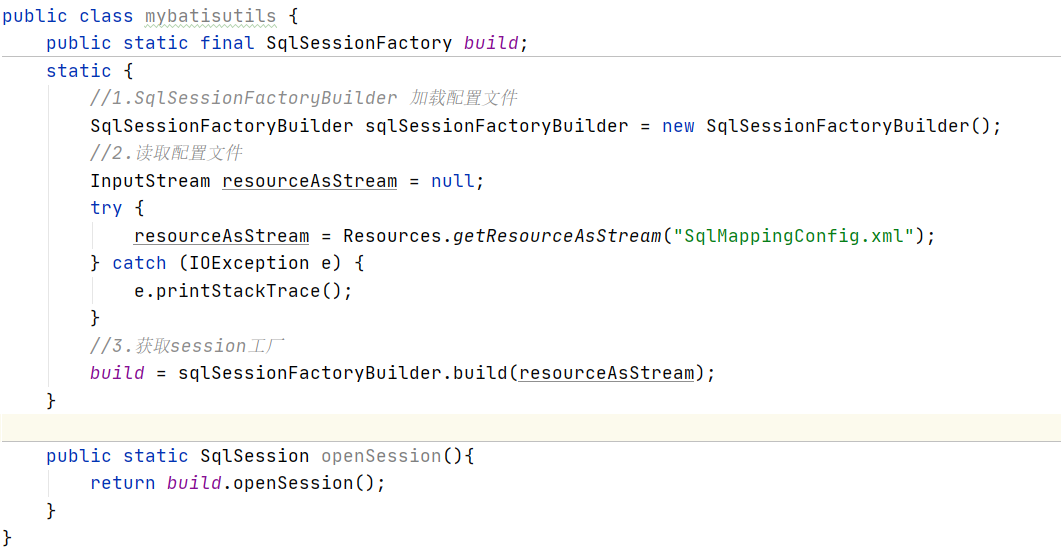Click the static keyword that opens the static block
The height and width of the screenshot is (557, 1061).
click(x=78, y=70)
